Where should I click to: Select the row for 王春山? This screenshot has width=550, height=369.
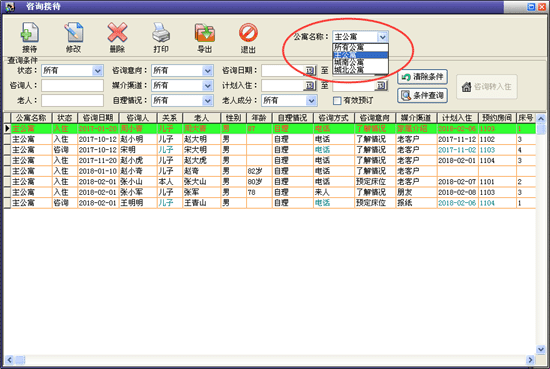(x=269, y=203)
